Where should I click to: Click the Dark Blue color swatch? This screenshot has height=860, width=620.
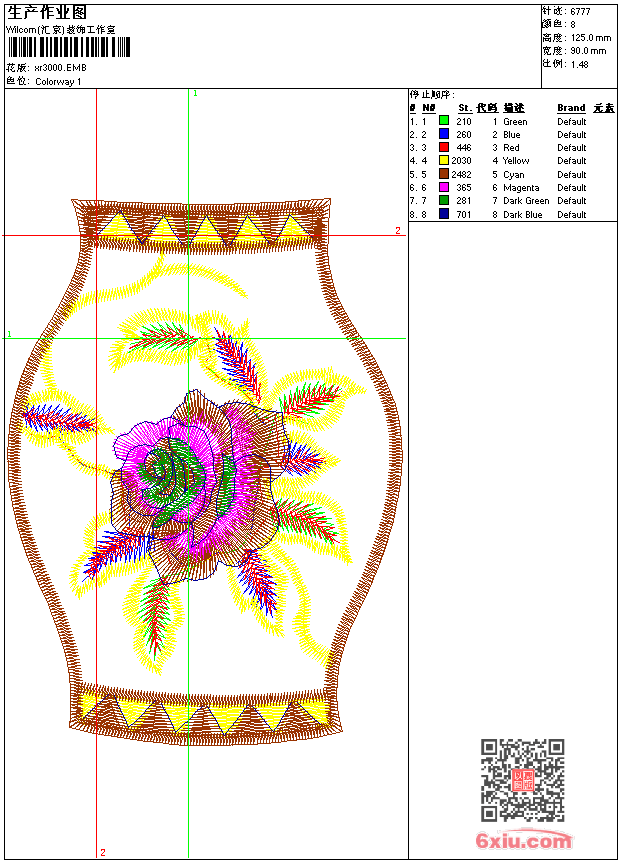444,214
